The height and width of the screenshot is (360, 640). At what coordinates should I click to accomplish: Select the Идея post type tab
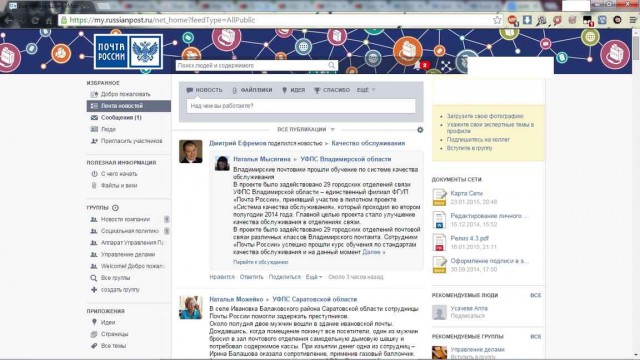coord(293,90)
